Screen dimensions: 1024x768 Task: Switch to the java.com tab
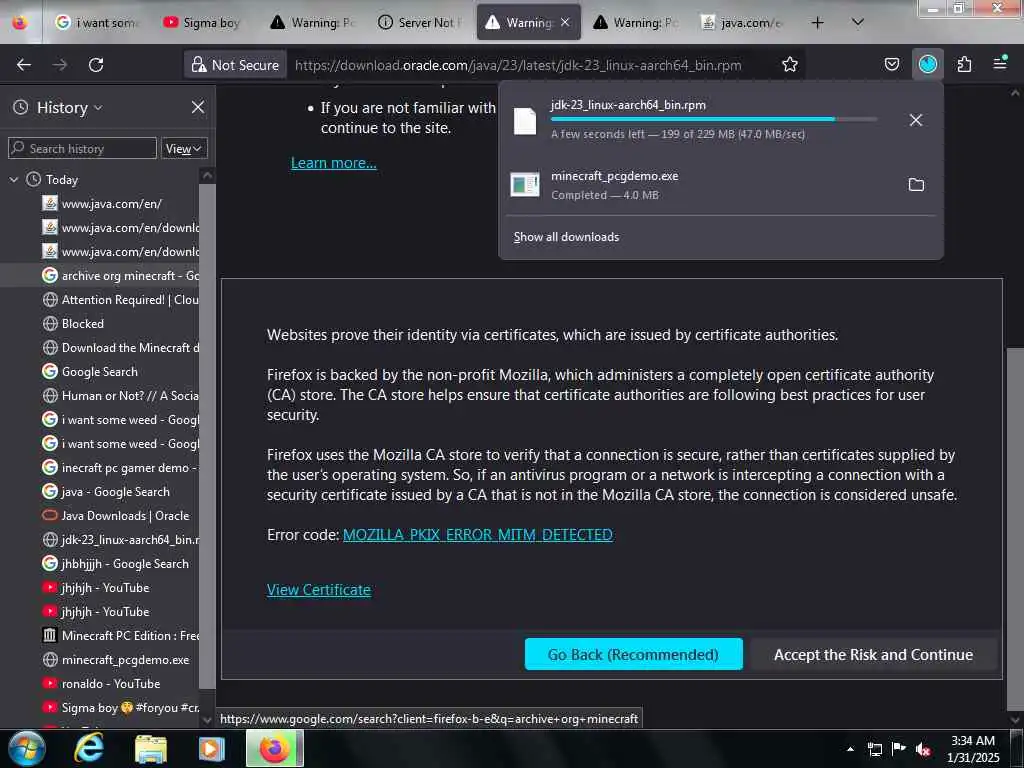coord(742,23)
